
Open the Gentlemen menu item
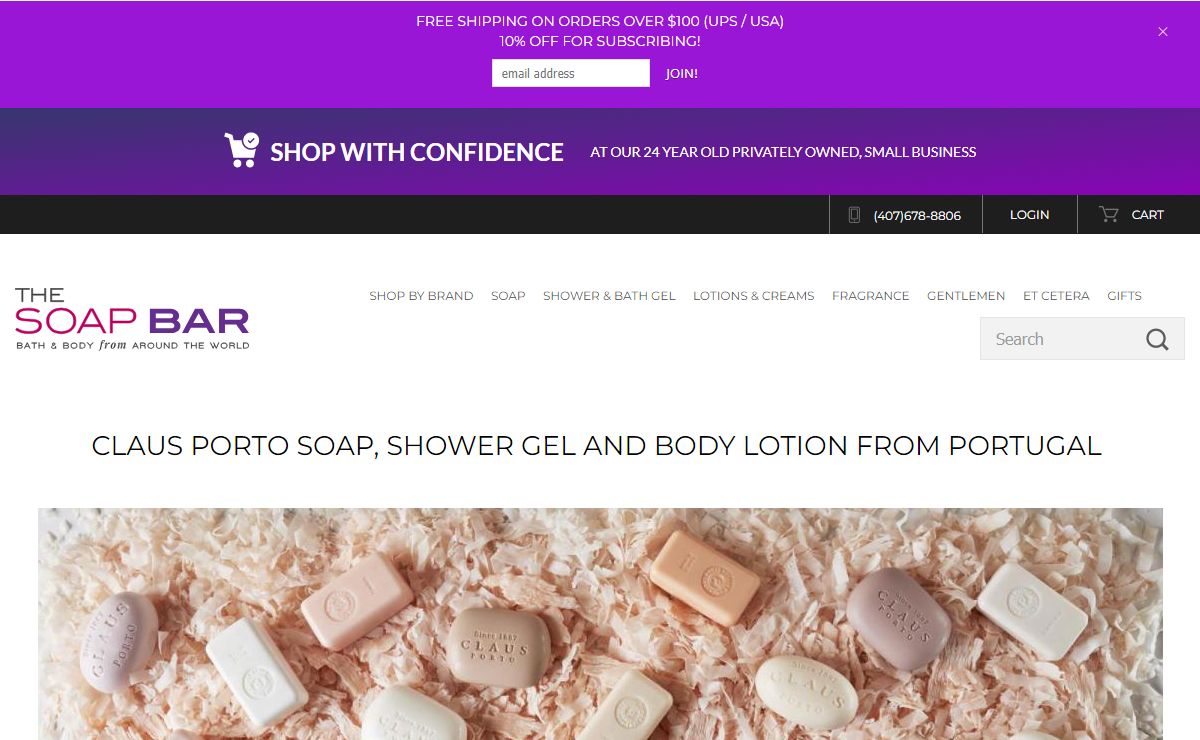[966, 296]
